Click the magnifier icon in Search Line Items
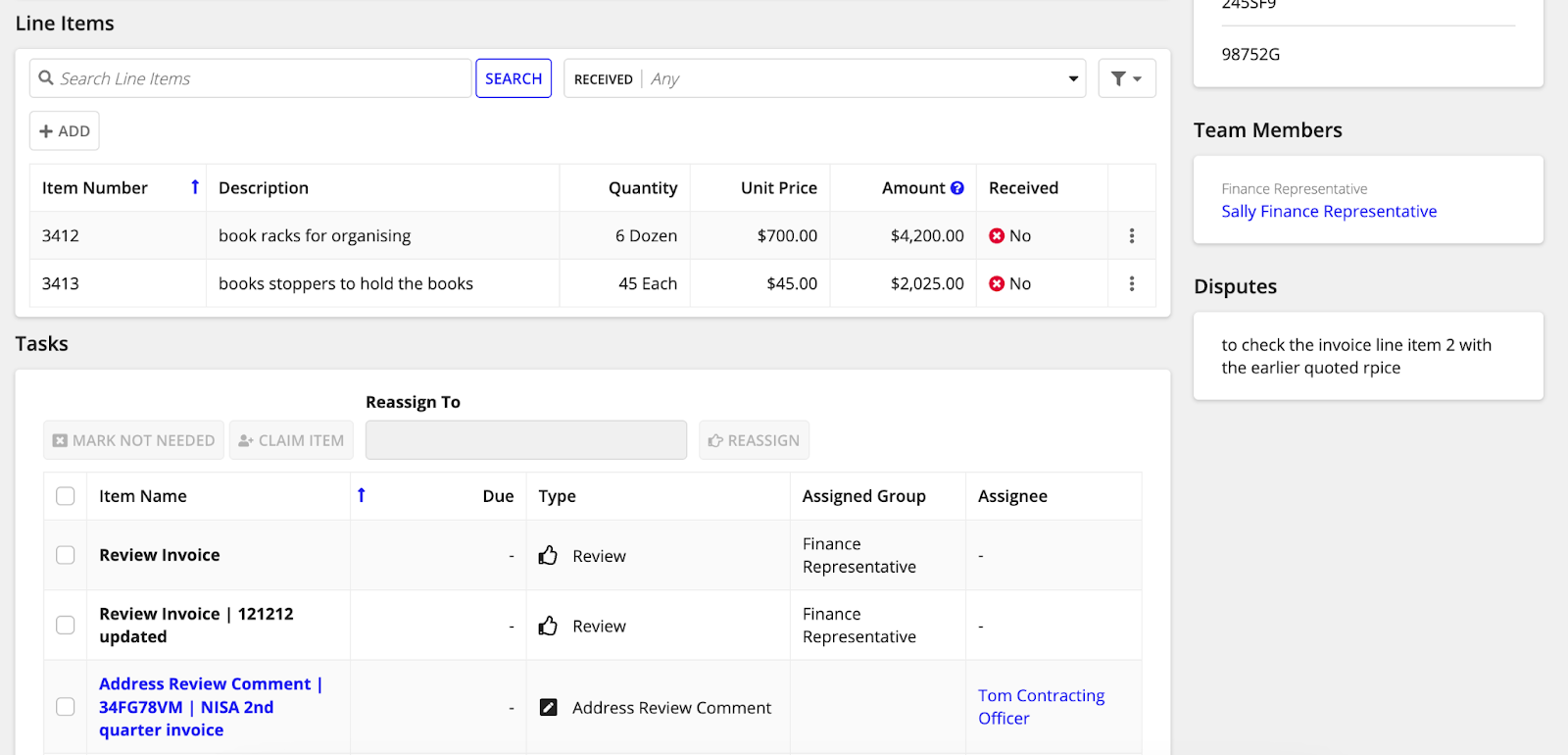Viewport: 1568px width, 755px height. point(46,77)
